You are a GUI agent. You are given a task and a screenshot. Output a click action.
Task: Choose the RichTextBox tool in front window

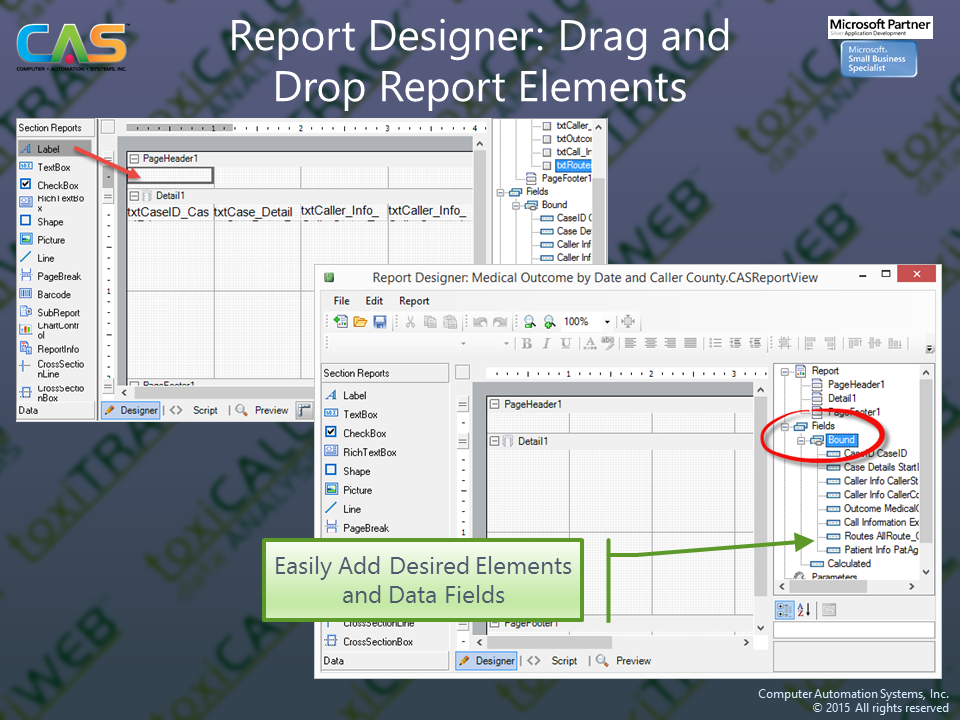(x=369, y=452)
